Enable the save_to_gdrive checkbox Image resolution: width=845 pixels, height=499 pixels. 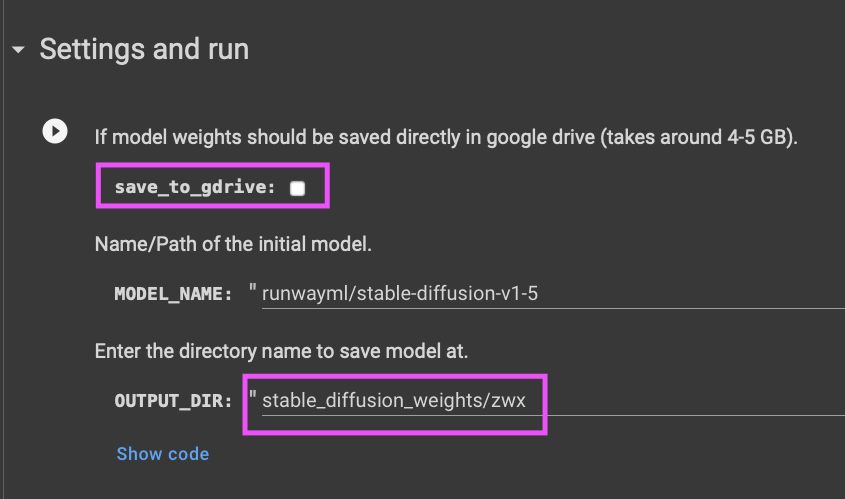pos(297,188)
